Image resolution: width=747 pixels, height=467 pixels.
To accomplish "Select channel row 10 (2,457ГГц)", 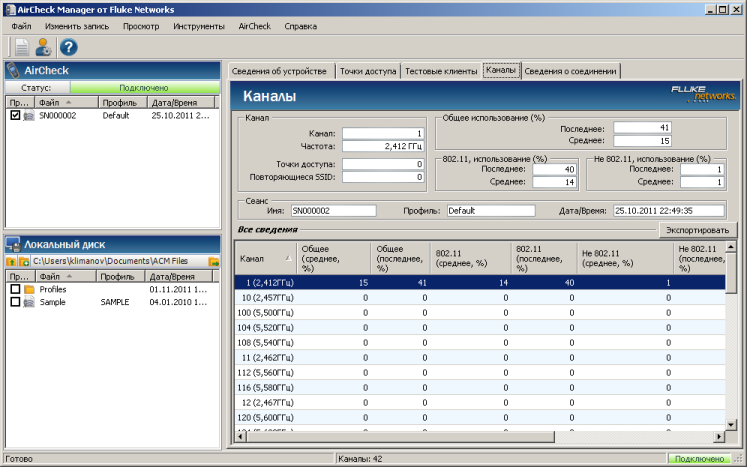I will pyautogui.click(x=480, y=298).
